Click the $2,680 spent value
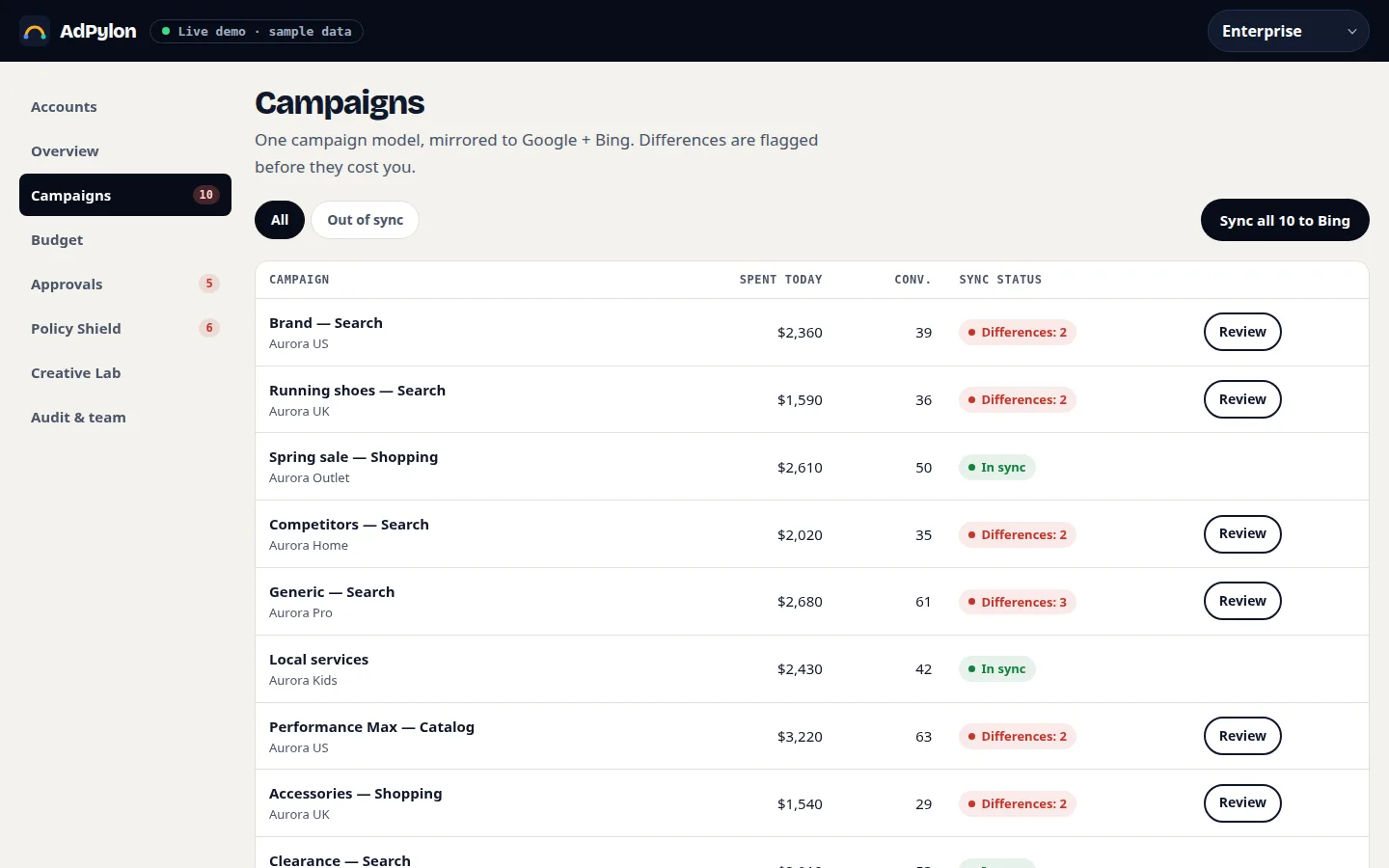Screen dimensions: 1389x868 800,602
